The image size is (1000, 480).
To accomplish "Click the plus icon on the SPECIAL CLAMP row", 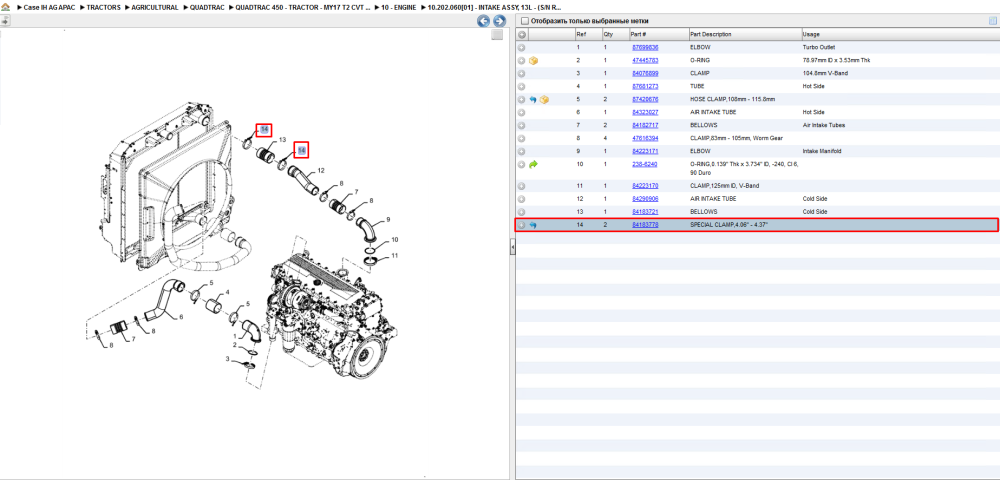I will 522,225.
